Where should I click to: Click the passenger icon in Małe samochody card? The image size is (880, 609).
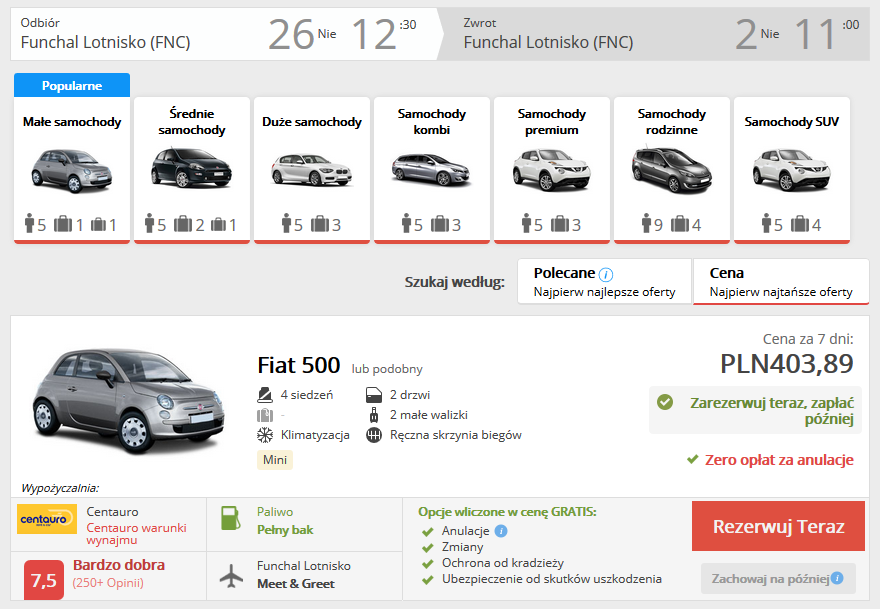[x=30, y=223]
